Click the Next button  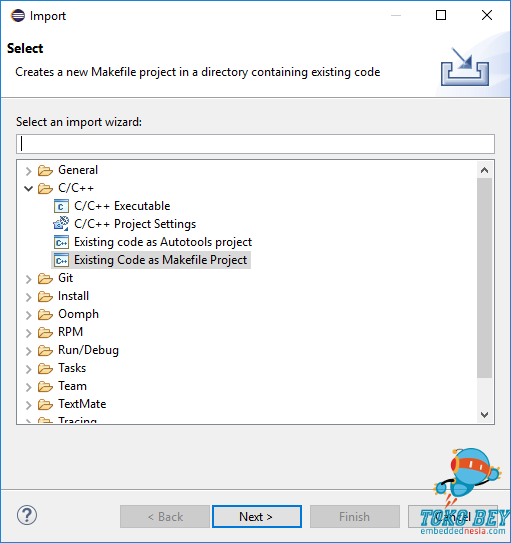(x=257, y=516)
